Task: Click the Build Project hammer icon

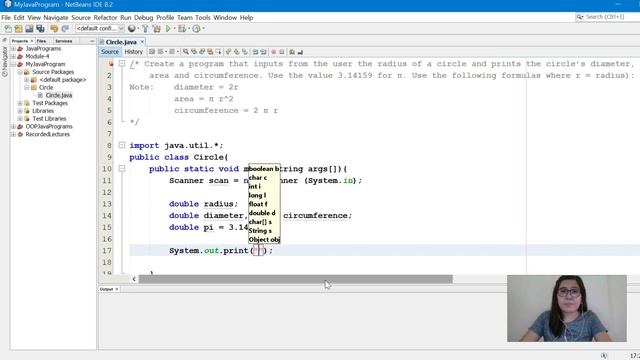Action: 145,29
